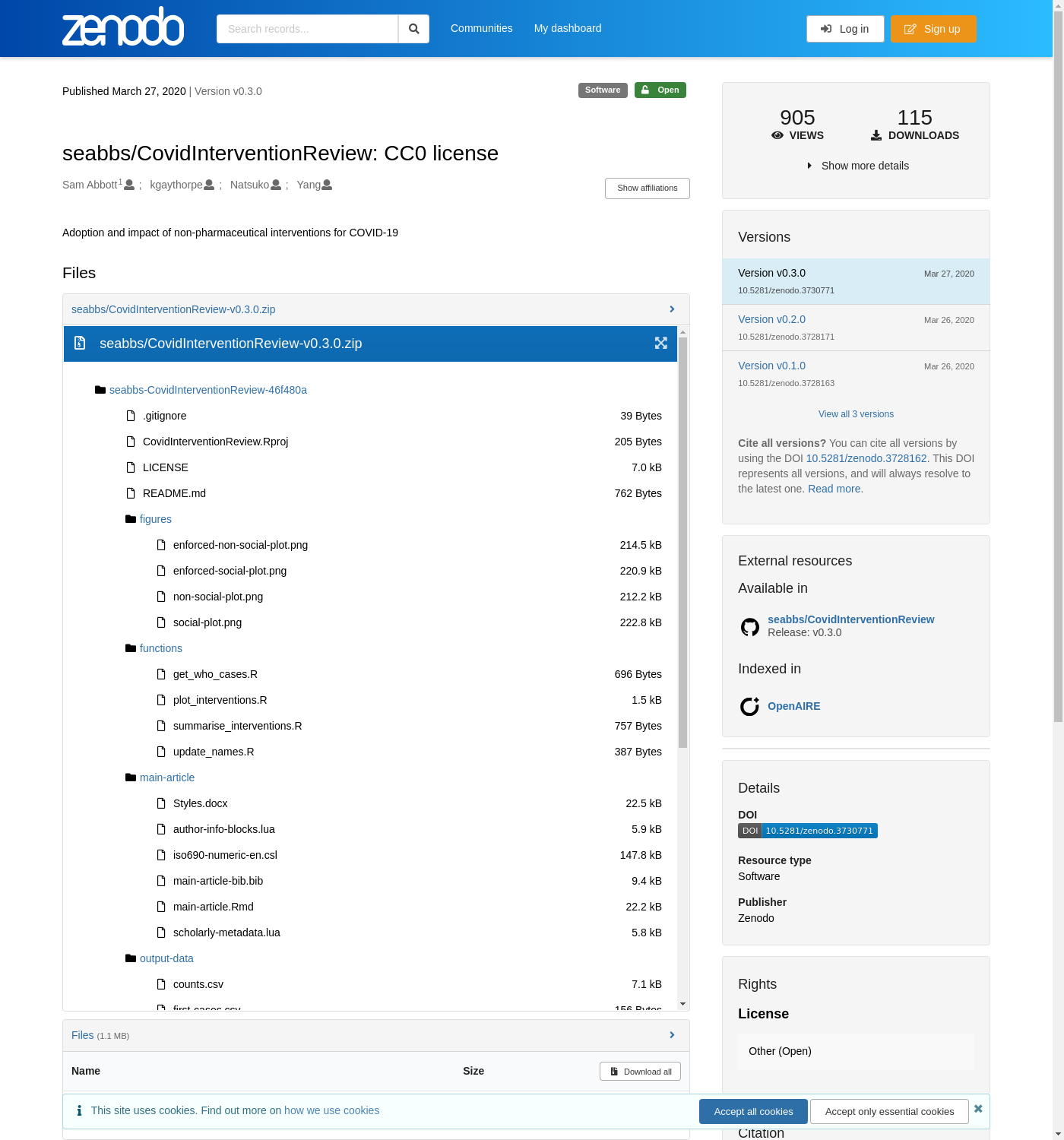Screen dimensions: 1064x1140
Task: Click the GitHub icon under Available in
Action: coord(749,627)
